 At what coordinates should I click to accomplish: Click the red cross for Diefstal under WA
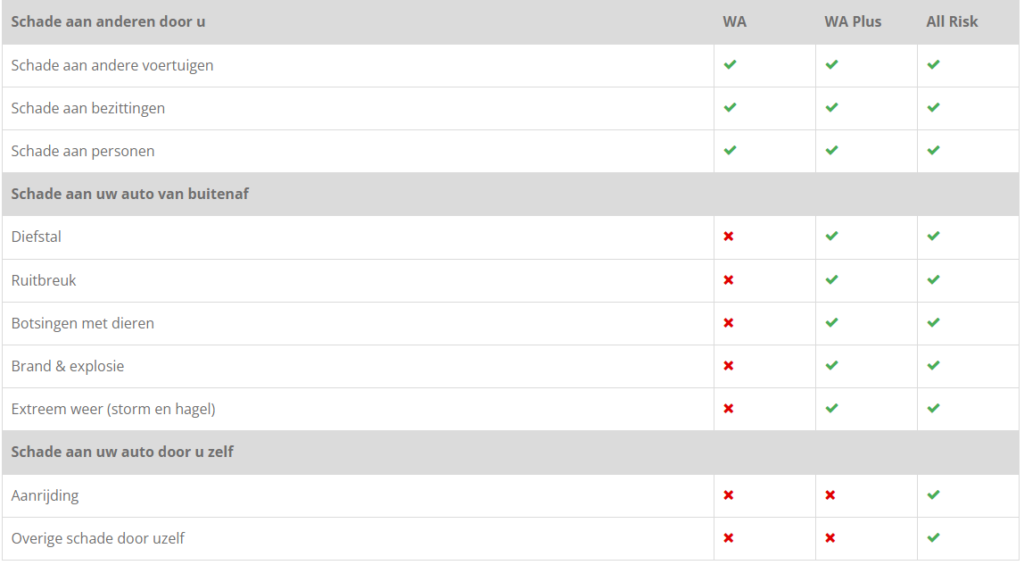[x=729, y=237]
